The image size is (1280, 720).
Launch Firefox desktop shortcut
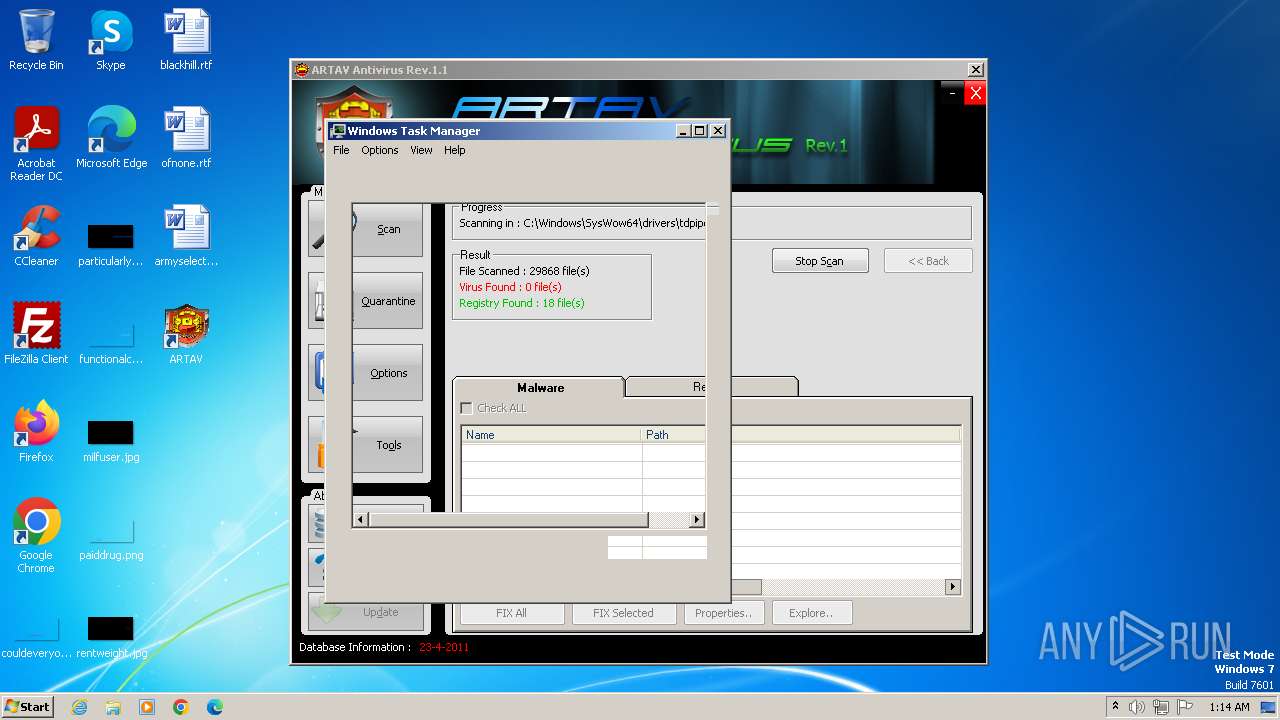coord(36,432)
